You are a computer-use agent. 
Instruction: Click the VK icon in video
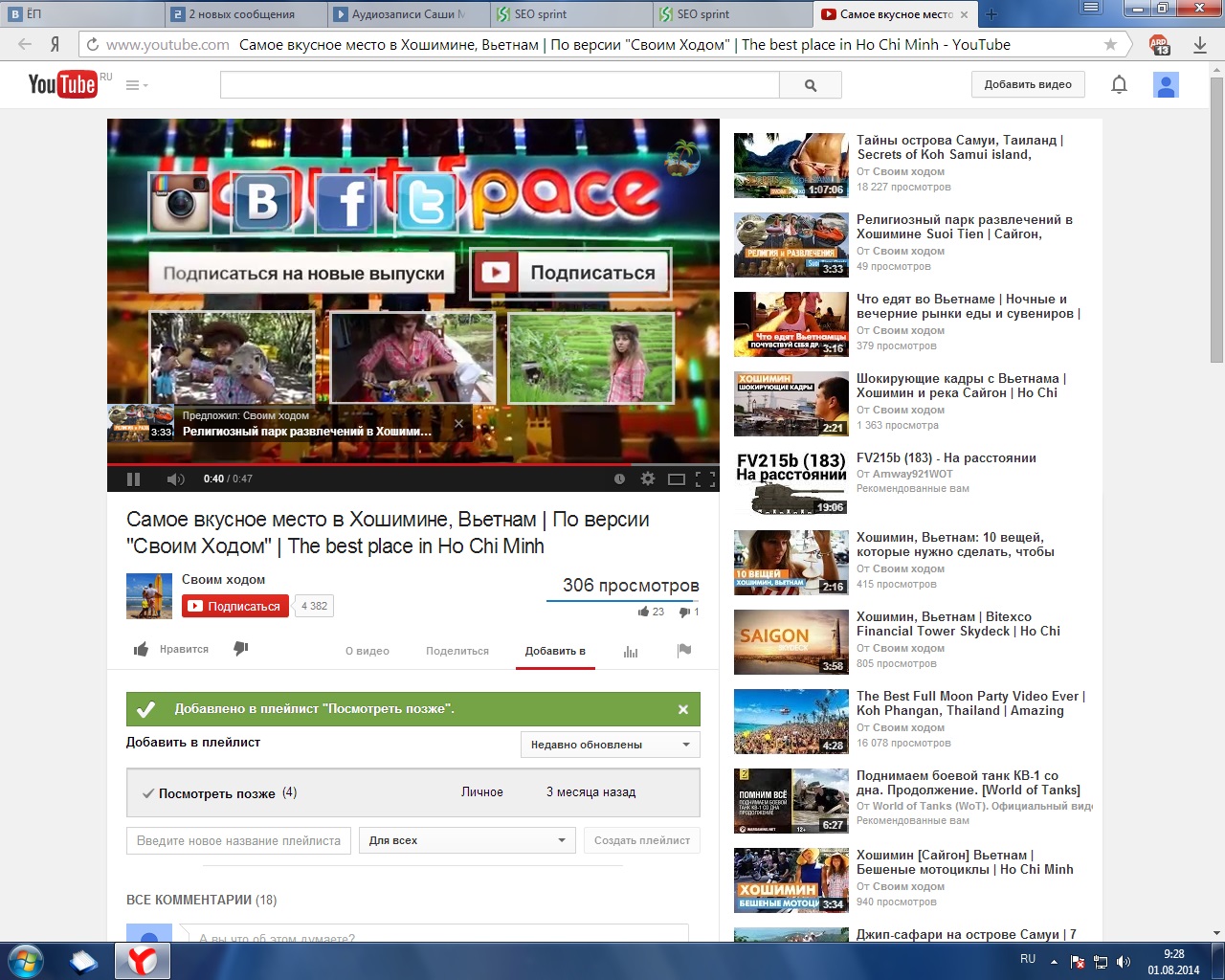point(263,202)
